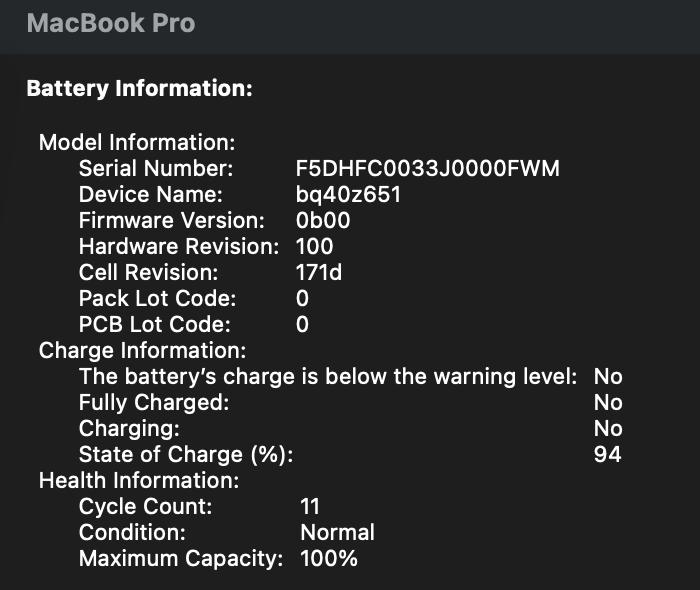
Task: Click the device name bq40z651
Action: [x=348, y=194]
